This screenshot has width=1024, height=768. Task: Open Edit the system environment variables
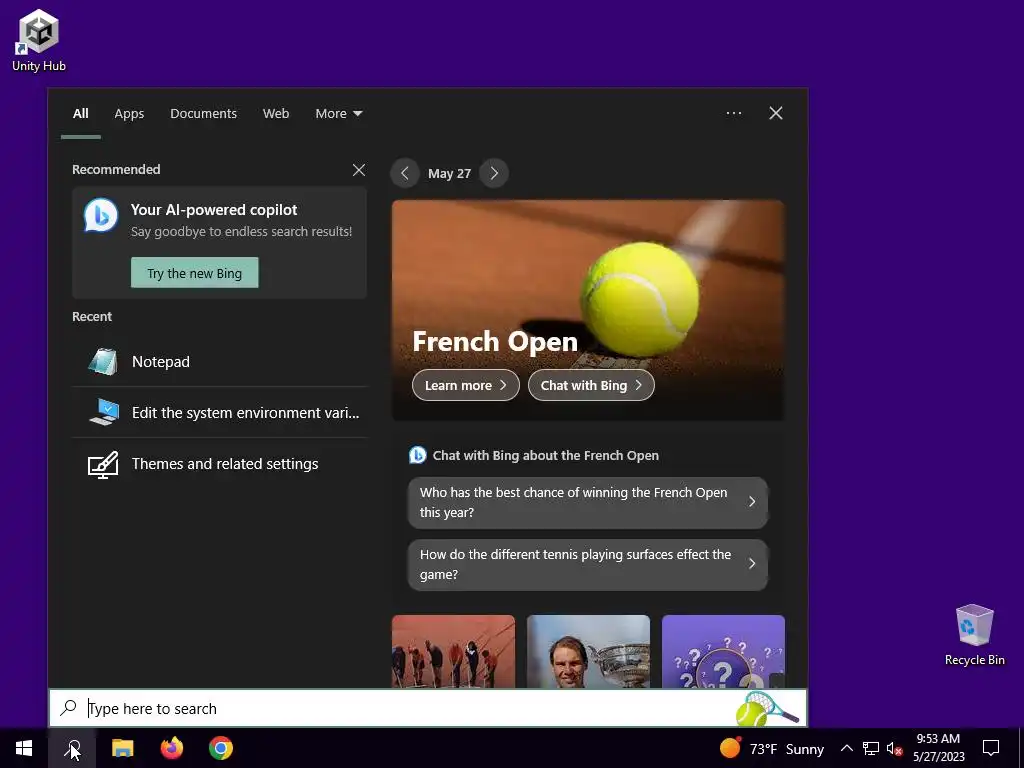[219, 413]
